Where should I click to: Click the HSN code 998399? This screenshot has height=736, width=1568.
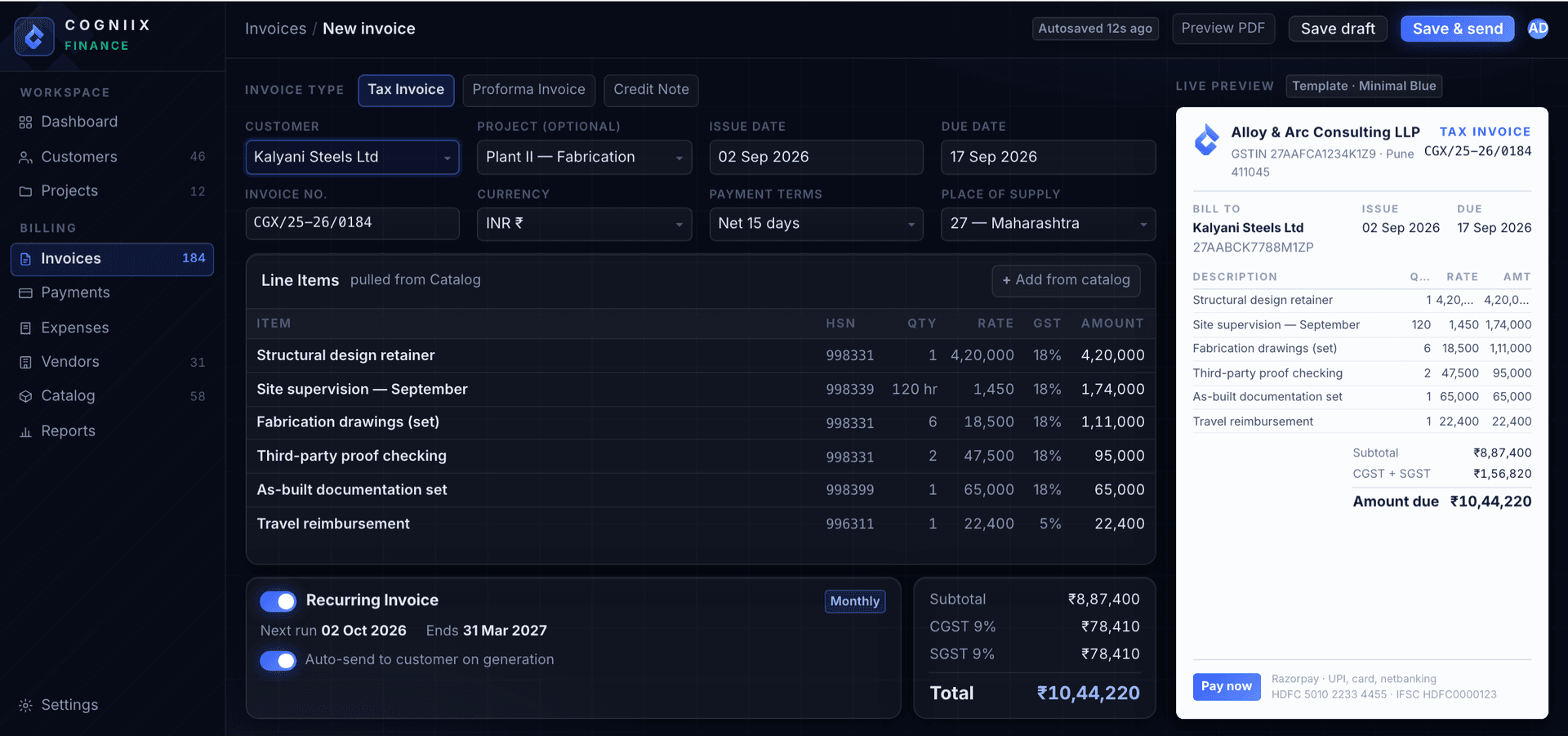pyautogui.click(x=849, y=490)
